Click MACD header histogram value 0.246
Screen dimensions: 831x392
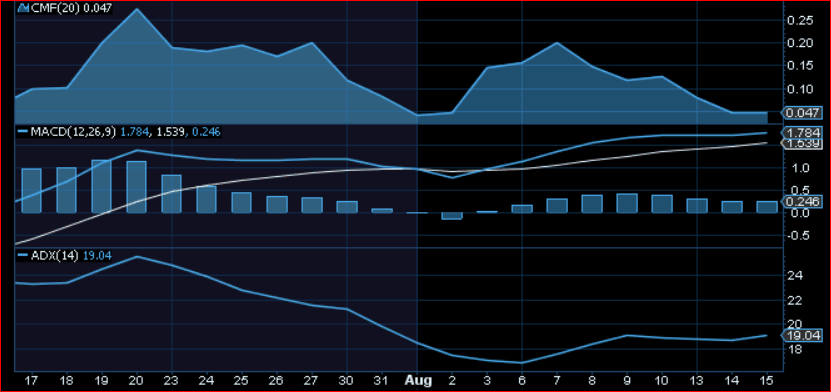207,132
